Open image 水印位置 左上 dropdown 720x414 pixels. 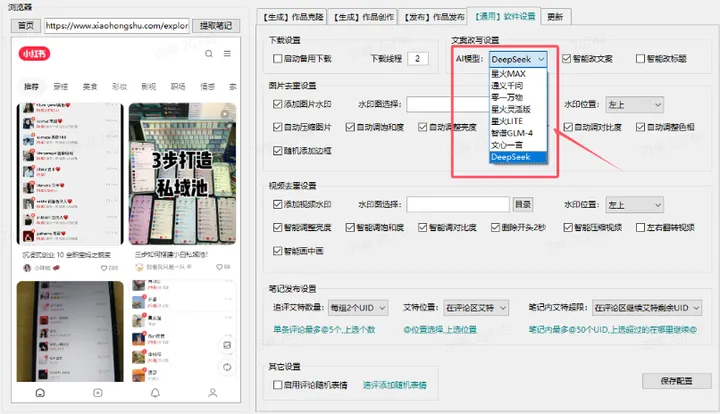[x=635, y=105]
